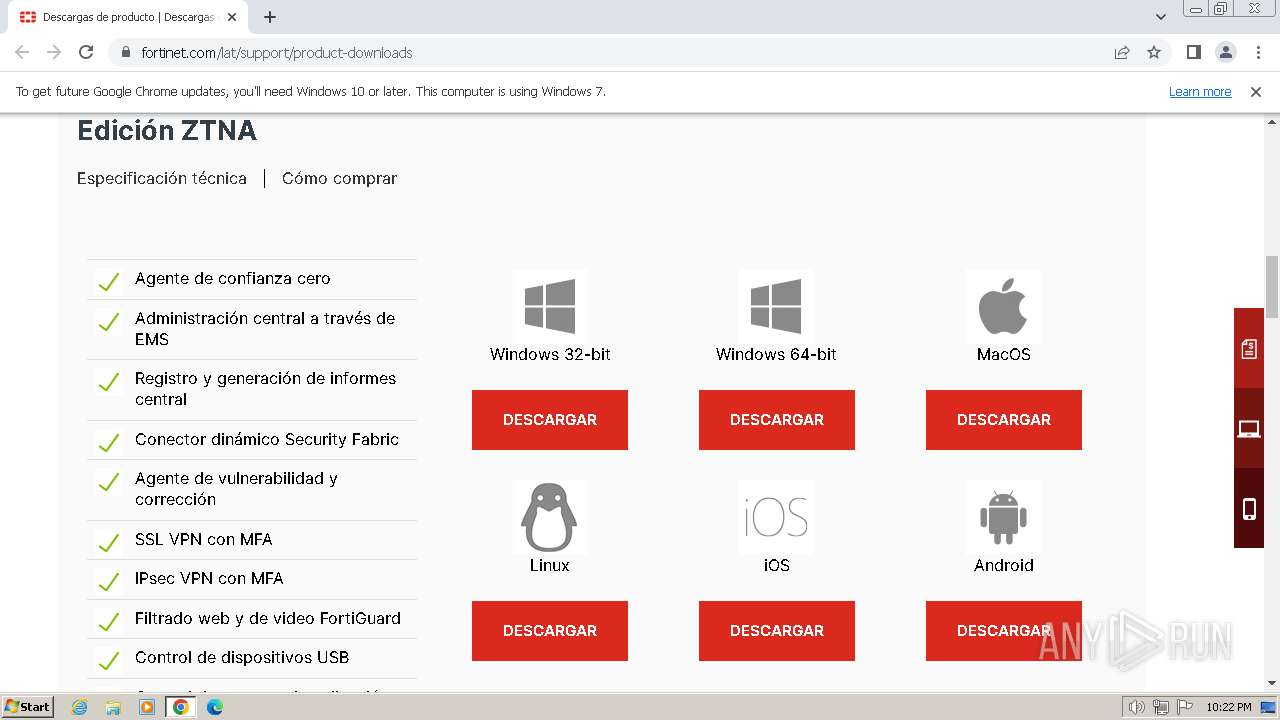Click the Android robot icon
Screen dimensions: 1280x720
pos(1003,517)
